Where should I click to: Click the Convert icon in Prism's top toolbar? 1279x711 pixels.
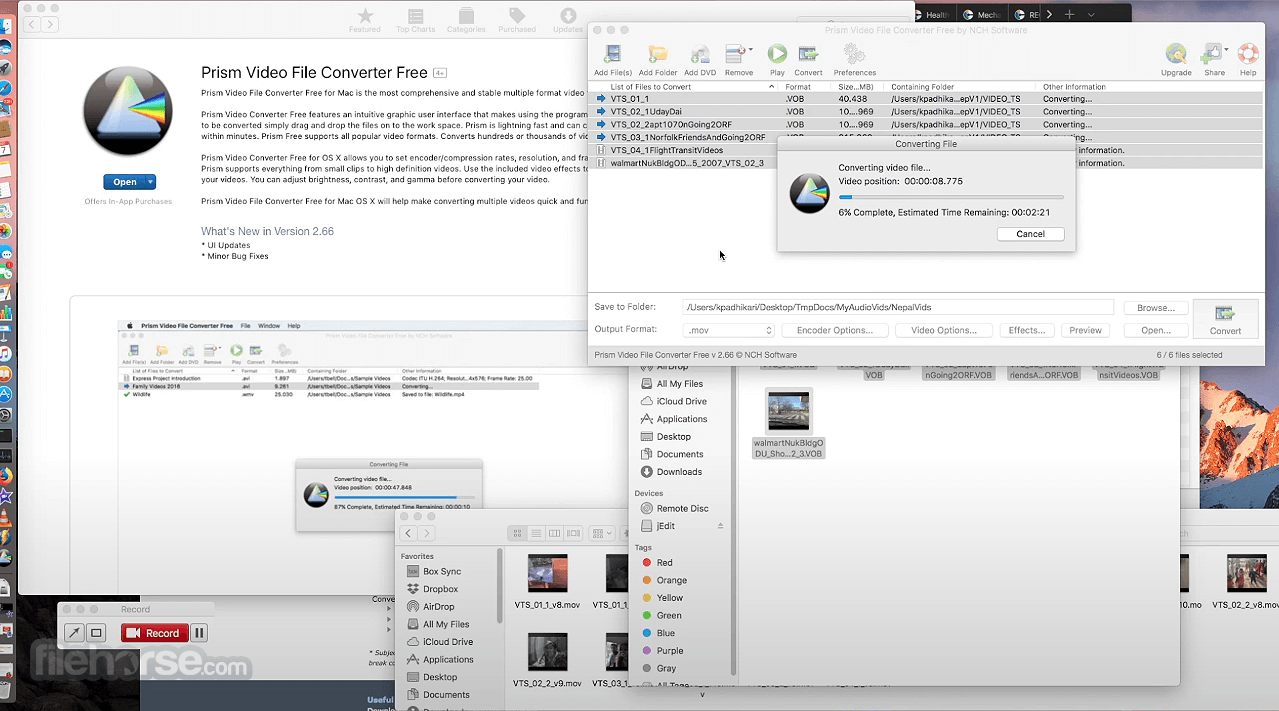click(x=808, y=54)
